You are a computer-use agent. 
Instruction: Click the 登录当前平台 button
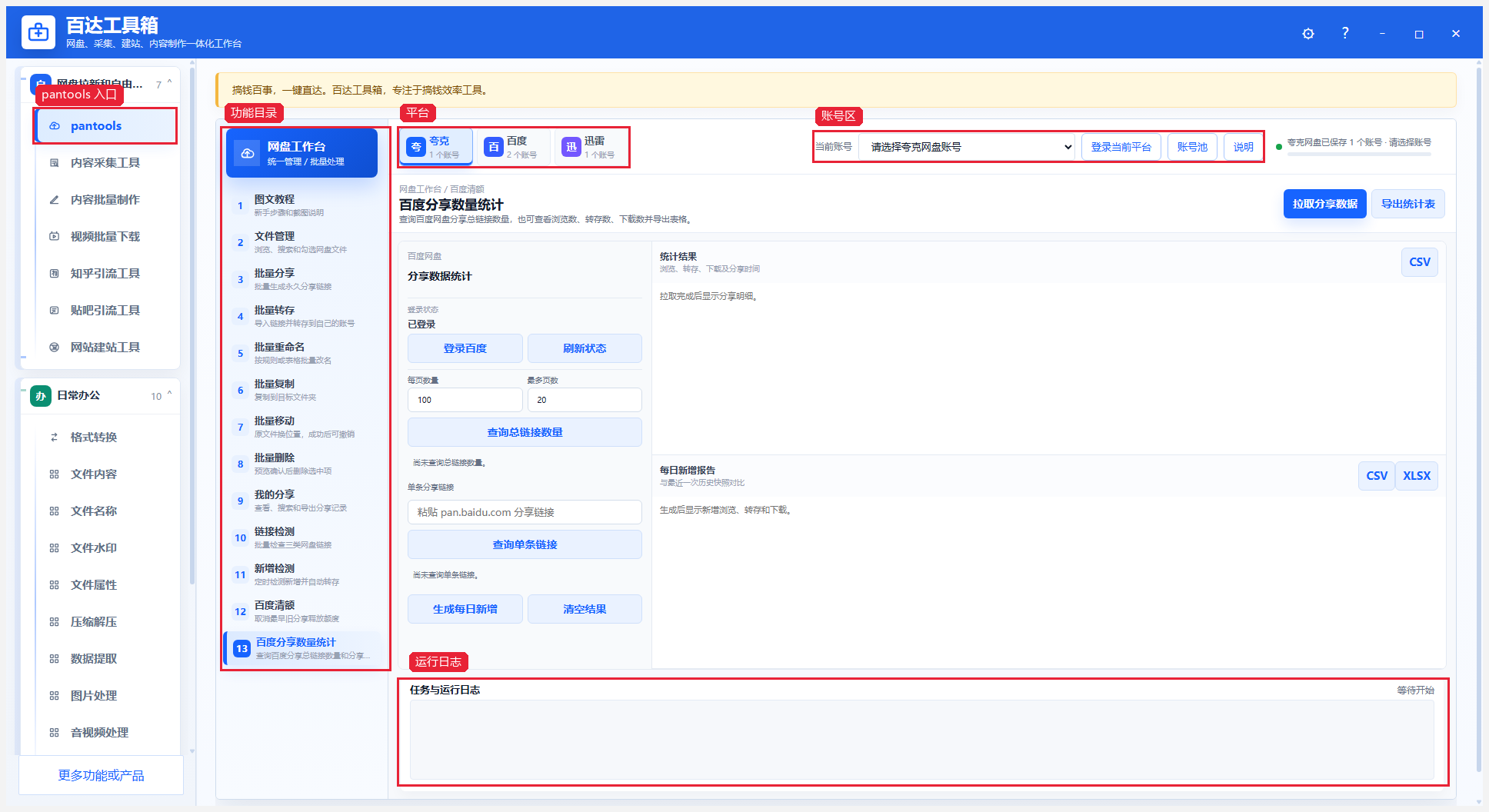click(1121, 147)
